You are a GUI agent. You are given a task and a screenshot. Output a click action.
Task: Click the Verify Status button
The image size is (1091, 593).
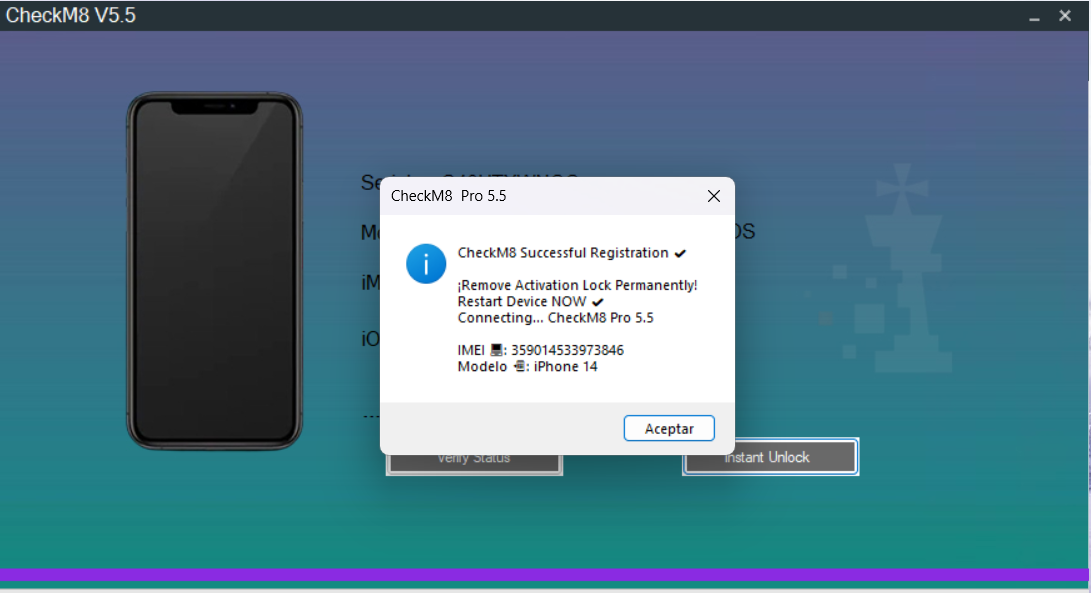point(474,458)
